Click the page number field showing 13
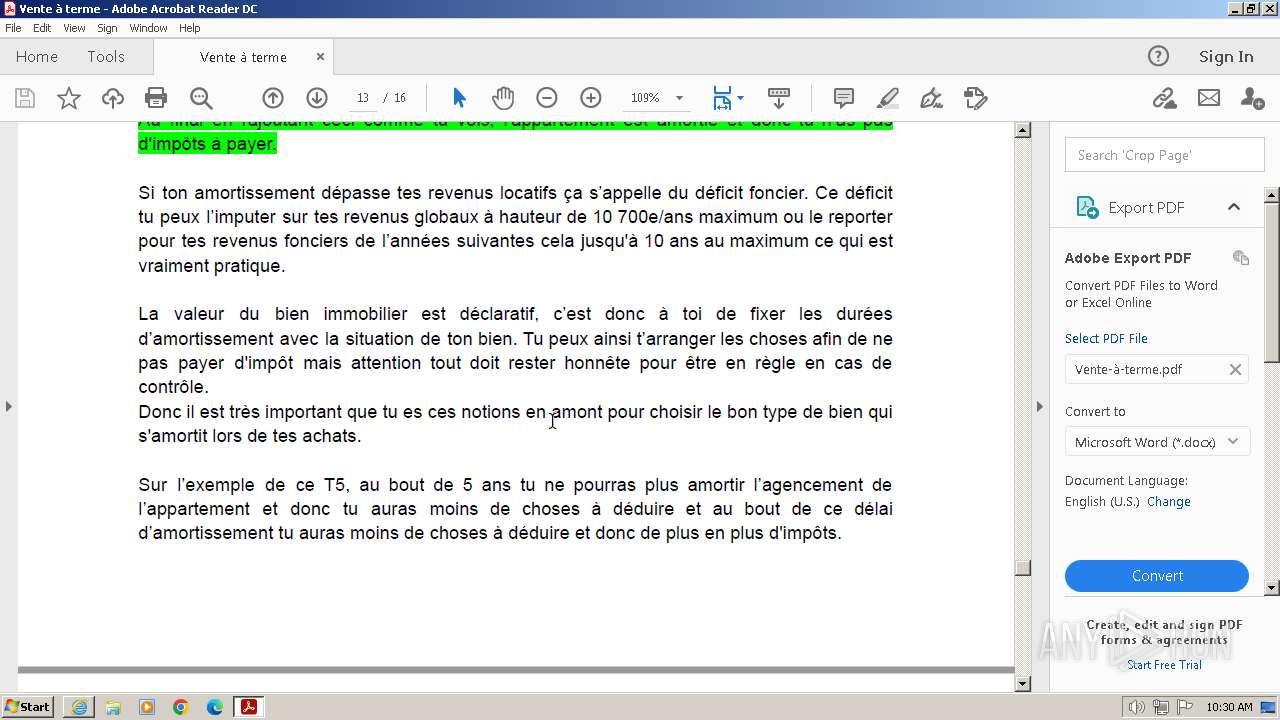 (x=363, y=98)
